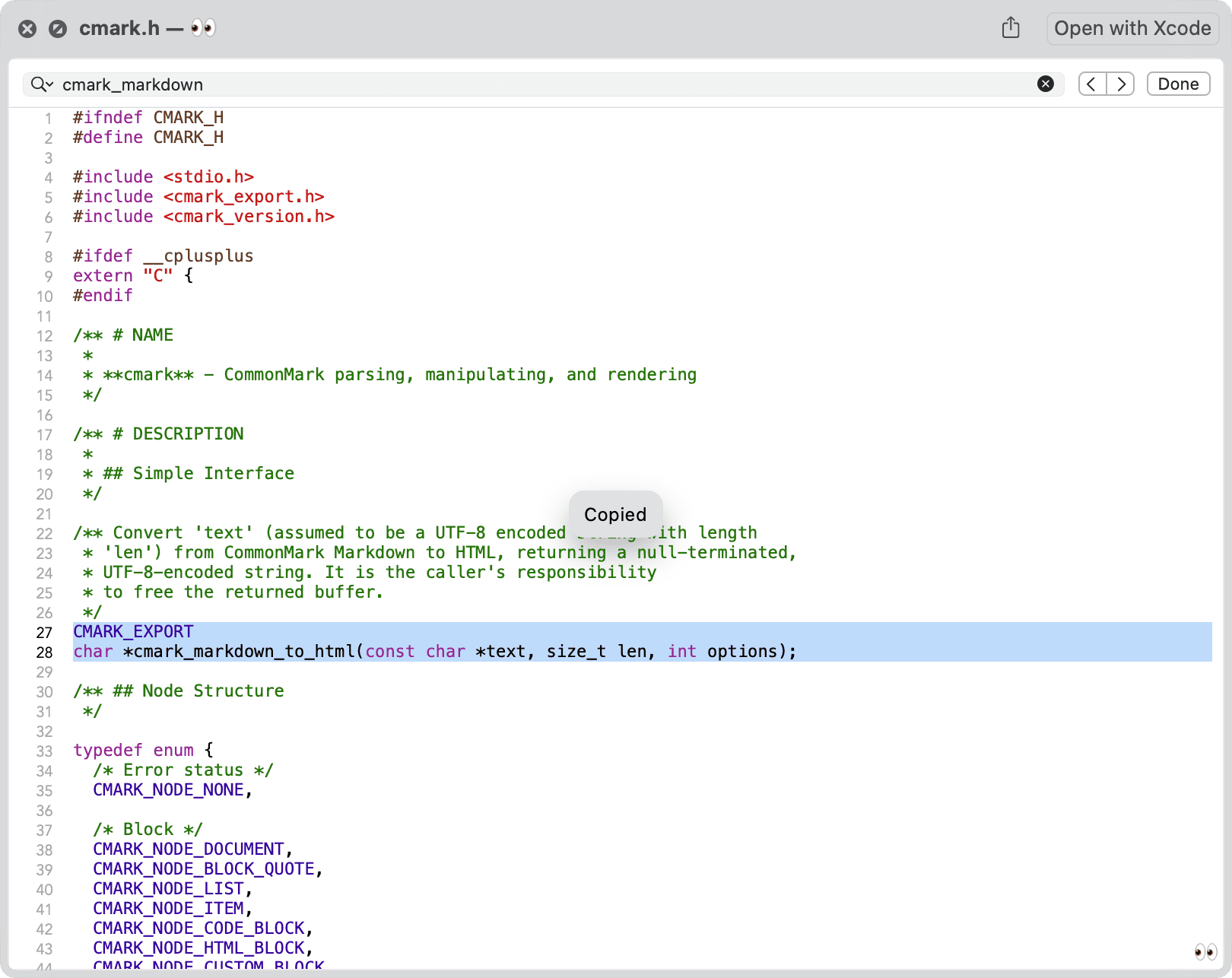Screen dimensions: 1232x978
Task: Open search options magnifier dropdown
Action: click(42, 84)
